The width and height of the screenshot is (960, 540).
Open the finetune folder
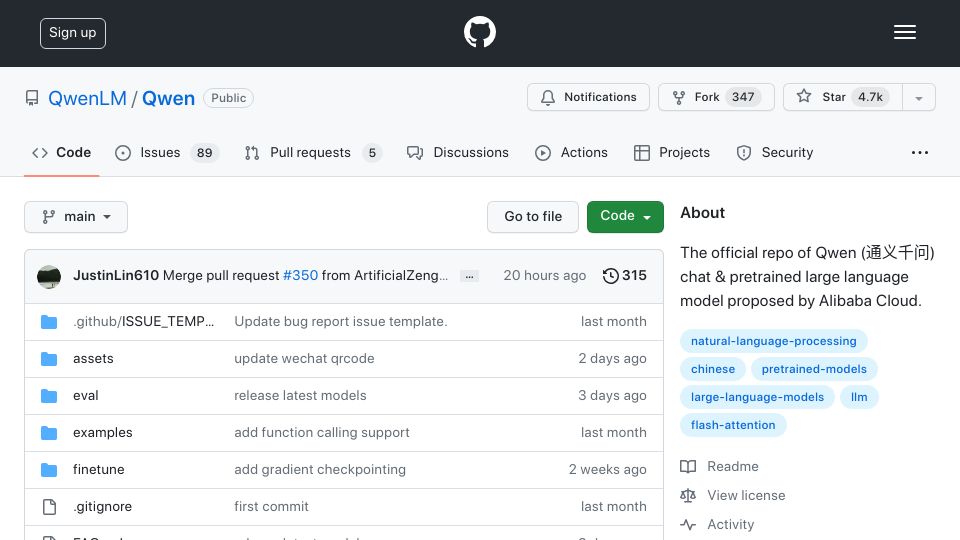[99, 470]
